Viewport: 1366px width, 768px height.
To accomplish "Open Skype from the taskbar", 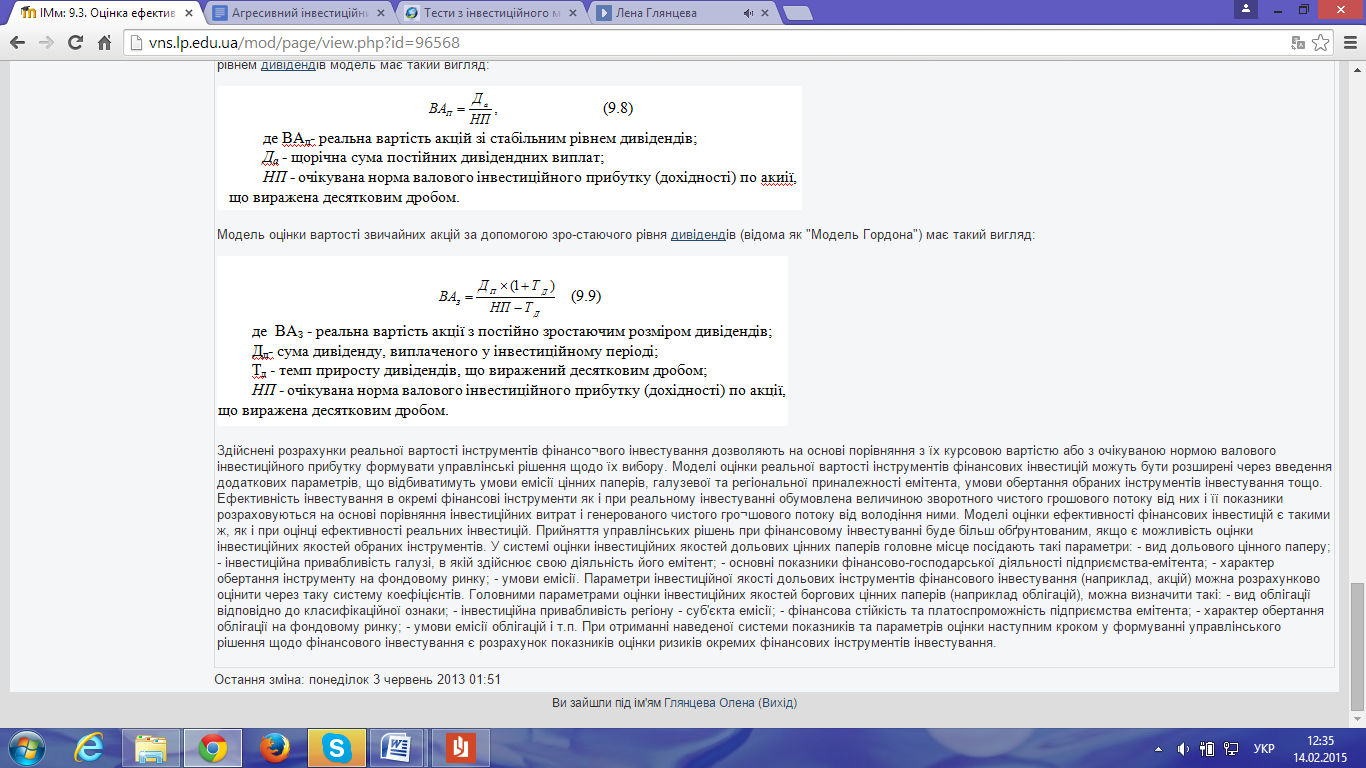I will [x=337, y=747].
